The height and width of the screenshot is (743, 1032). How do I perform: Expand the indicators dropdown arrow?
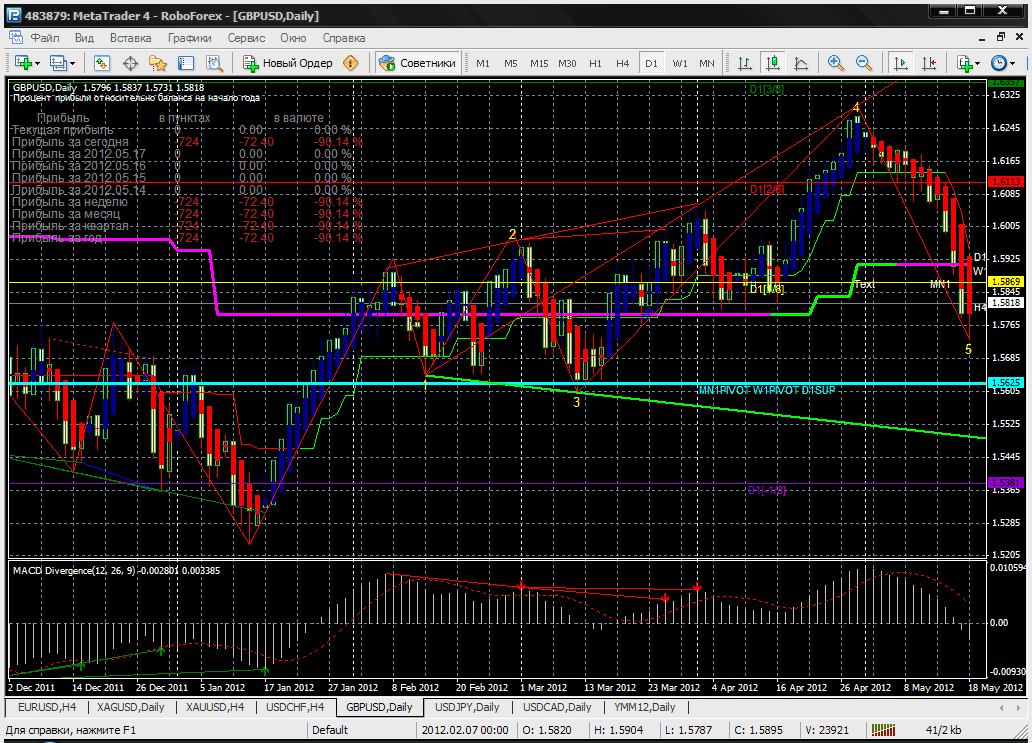978,64
